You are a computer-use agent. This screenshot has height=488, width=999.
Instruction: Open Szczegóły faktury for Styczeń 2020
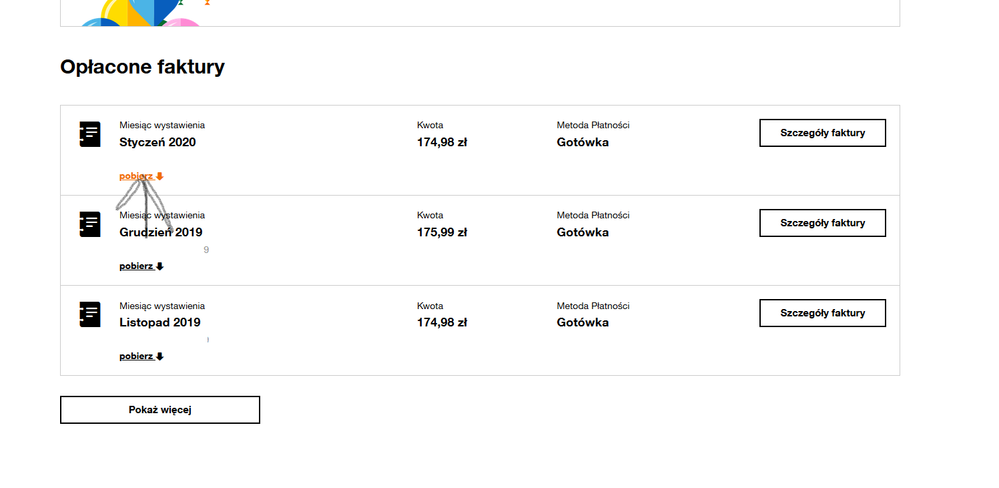(822, 133)
